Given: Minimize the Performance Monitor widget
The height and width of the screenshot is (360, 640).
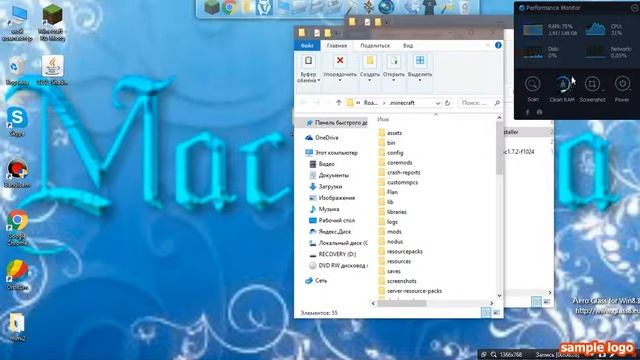Looking at the screenshot, I should 635,8.
